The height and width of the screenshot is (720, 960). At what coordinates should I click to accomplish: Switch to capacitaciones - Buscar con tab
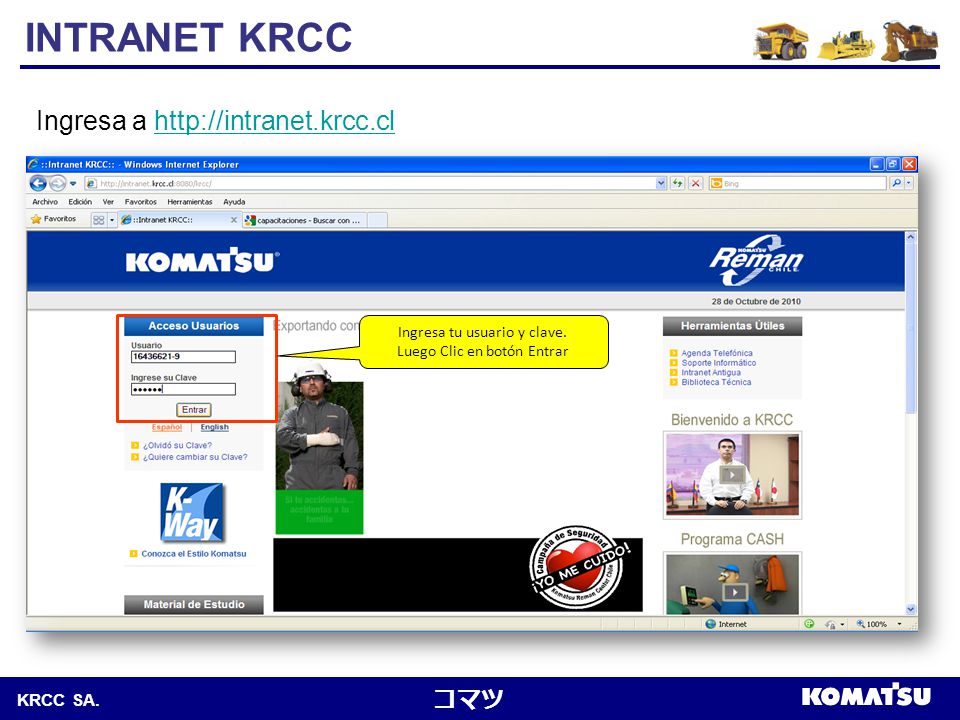point(304,220)
